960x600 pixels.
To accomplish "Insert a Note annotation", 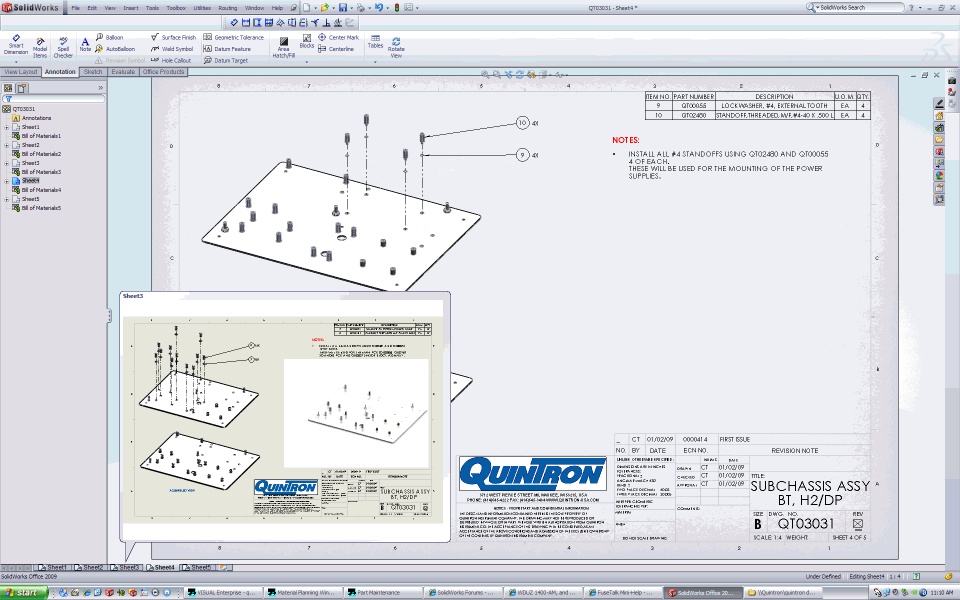I will 85,44.
